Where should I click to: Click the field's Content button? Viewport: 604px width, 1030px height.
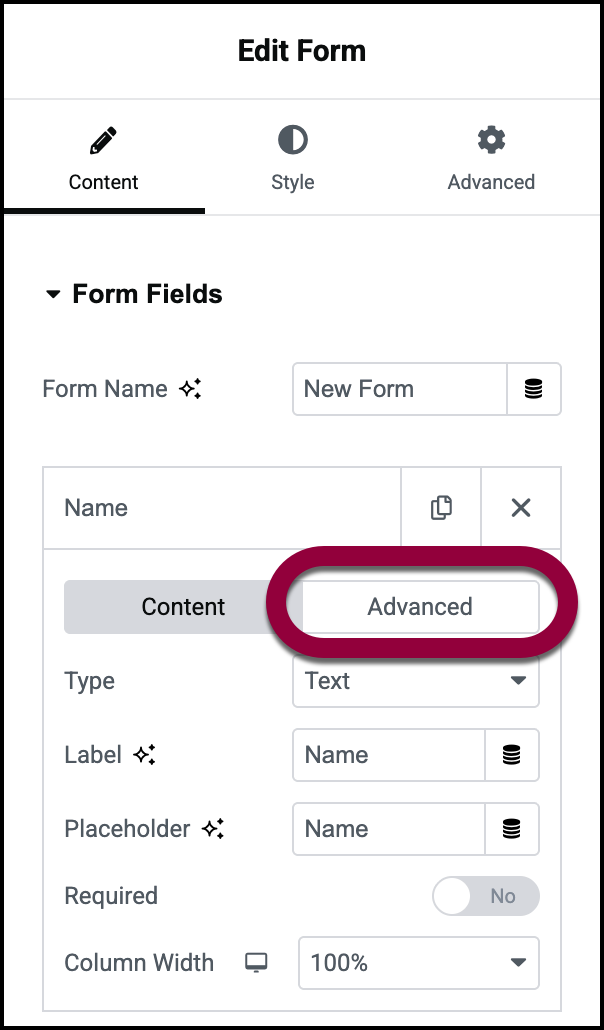[x=183, y=607]
